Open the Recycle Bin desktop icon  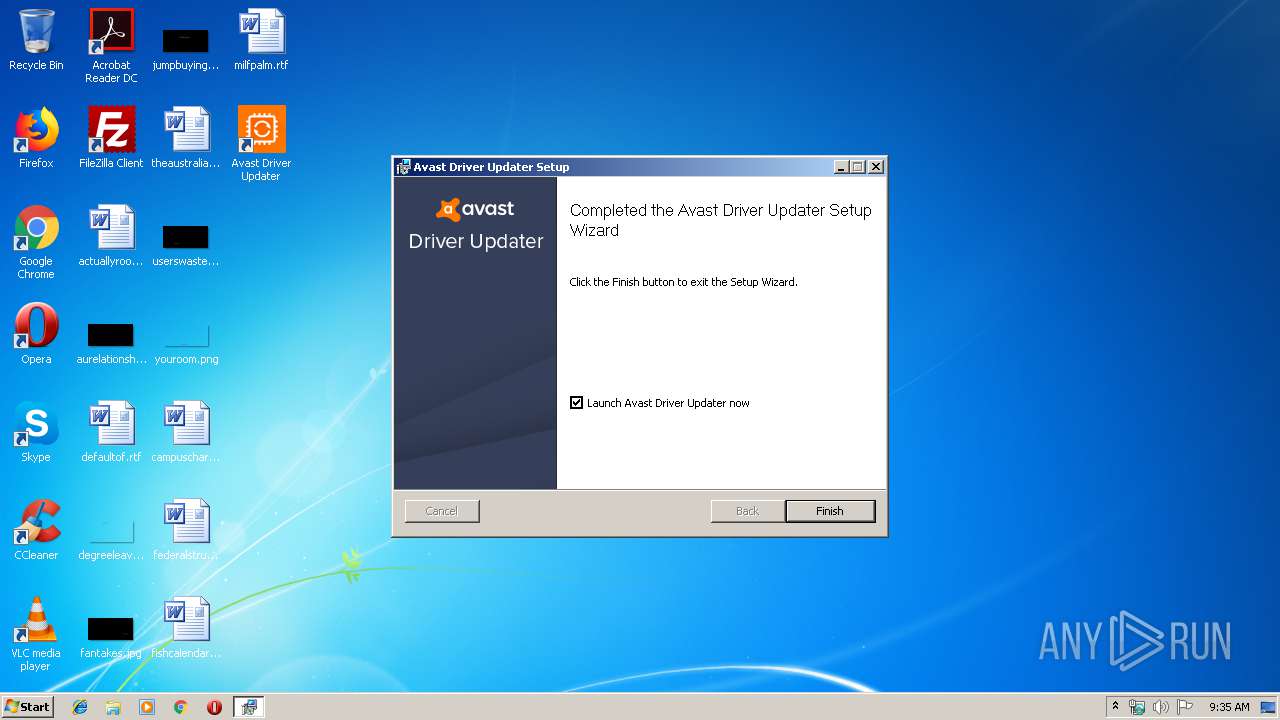[36, 41]
